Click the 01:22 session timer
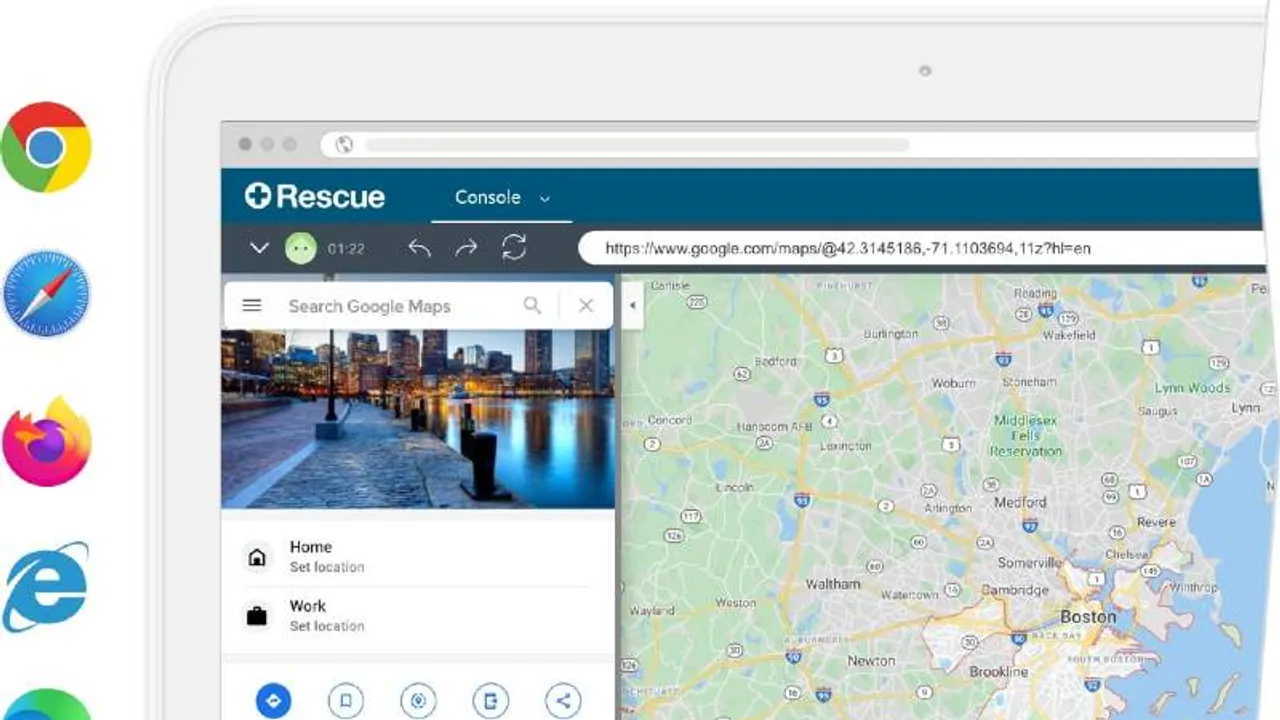Viewport: 1280px width, 720px height. pos(346,249)
